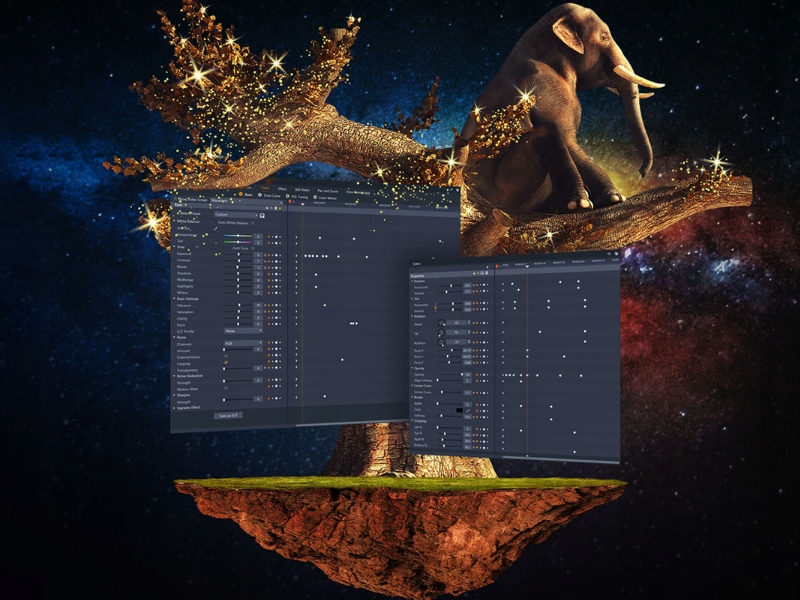The height and width of the screenshot is (600, 800).
Task: Collapse the Tone section
Action: pos(174,246)
